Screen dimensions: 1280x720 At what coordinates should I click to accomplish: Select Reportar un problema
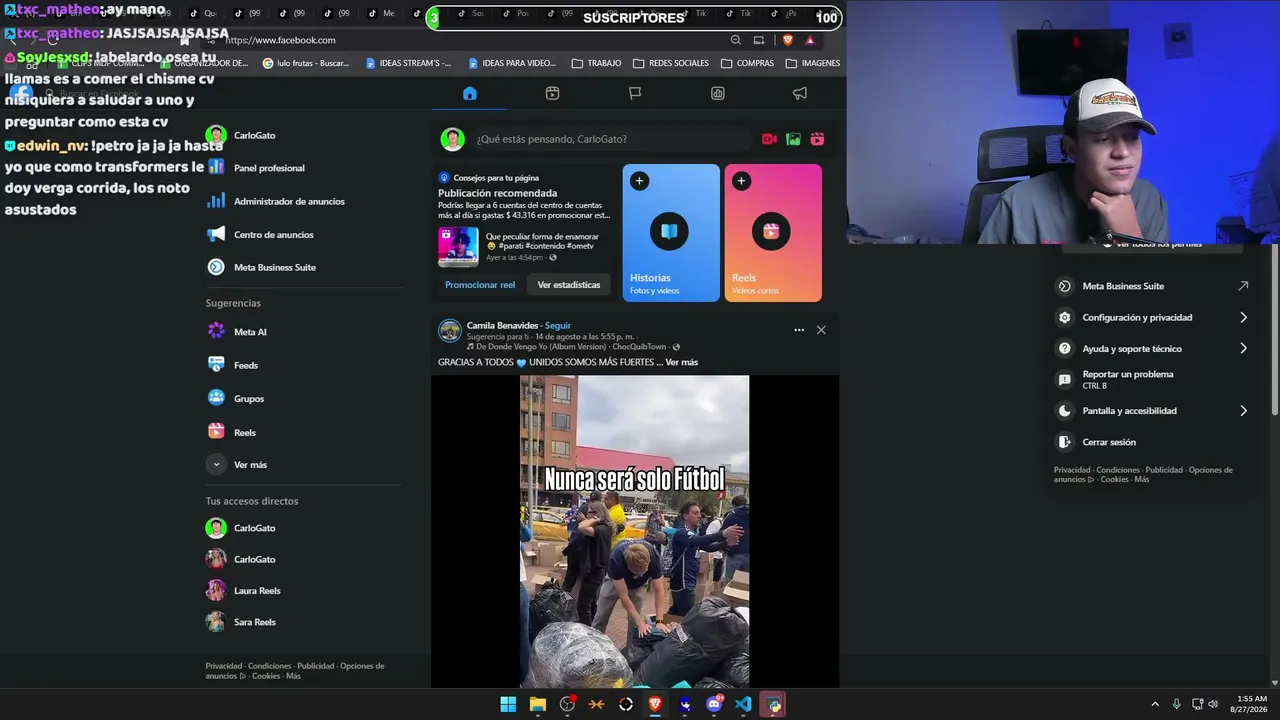click(x=1152, y=379)
